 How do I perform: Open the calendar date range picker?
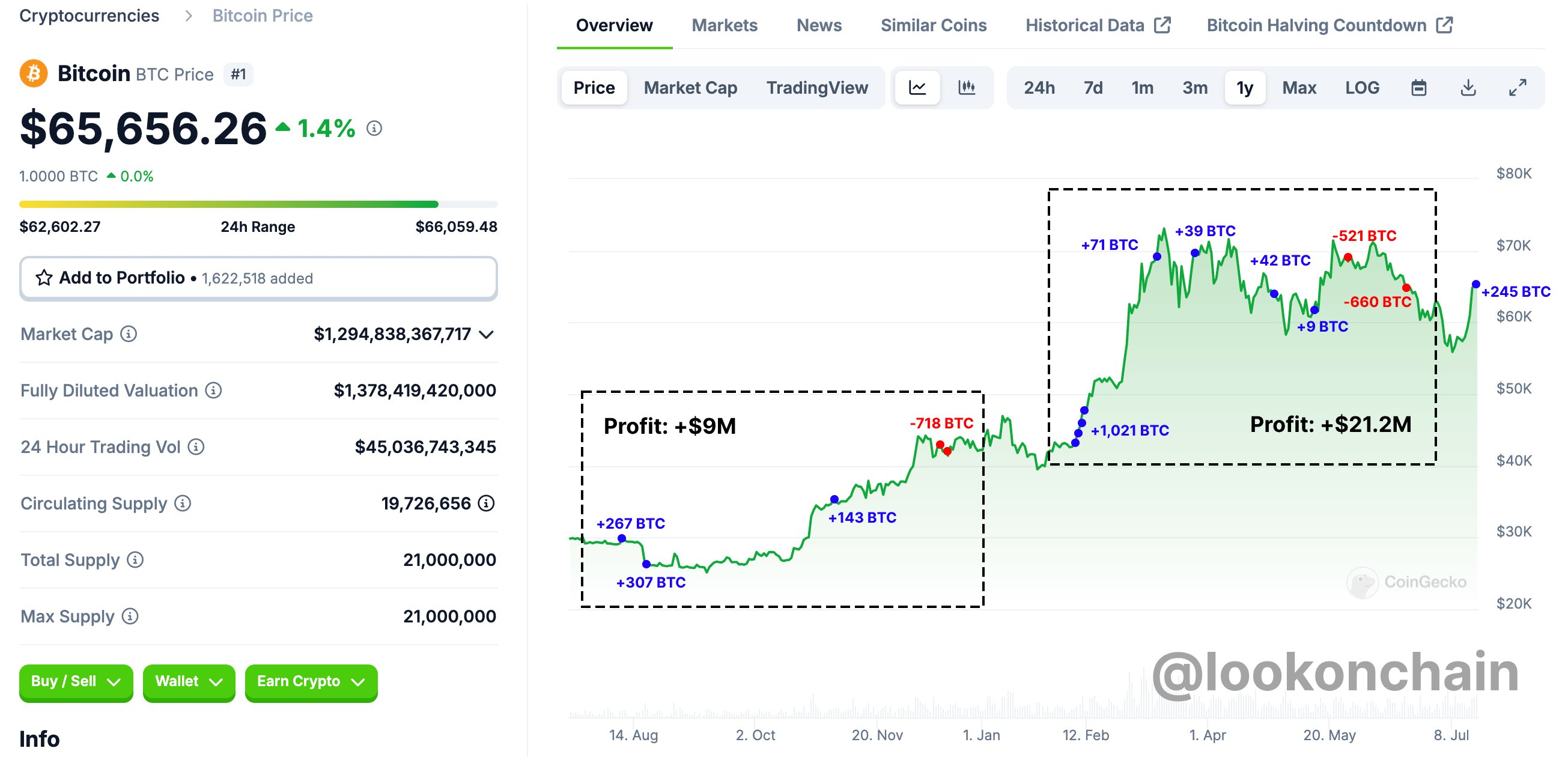1418,88
